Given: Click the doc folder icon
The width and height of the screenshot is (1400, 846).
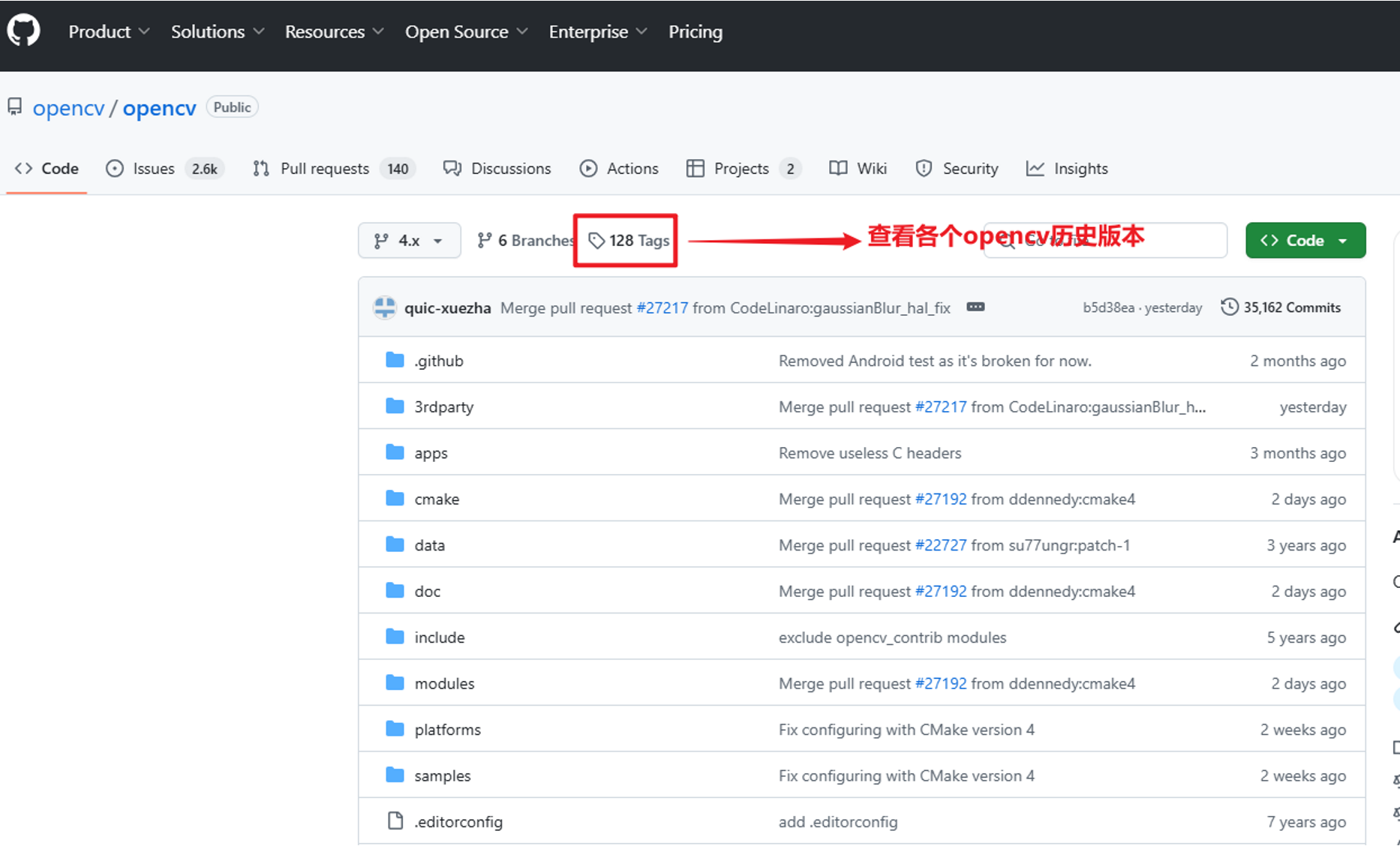Looking at the screenshot, I should coord(395,591).
